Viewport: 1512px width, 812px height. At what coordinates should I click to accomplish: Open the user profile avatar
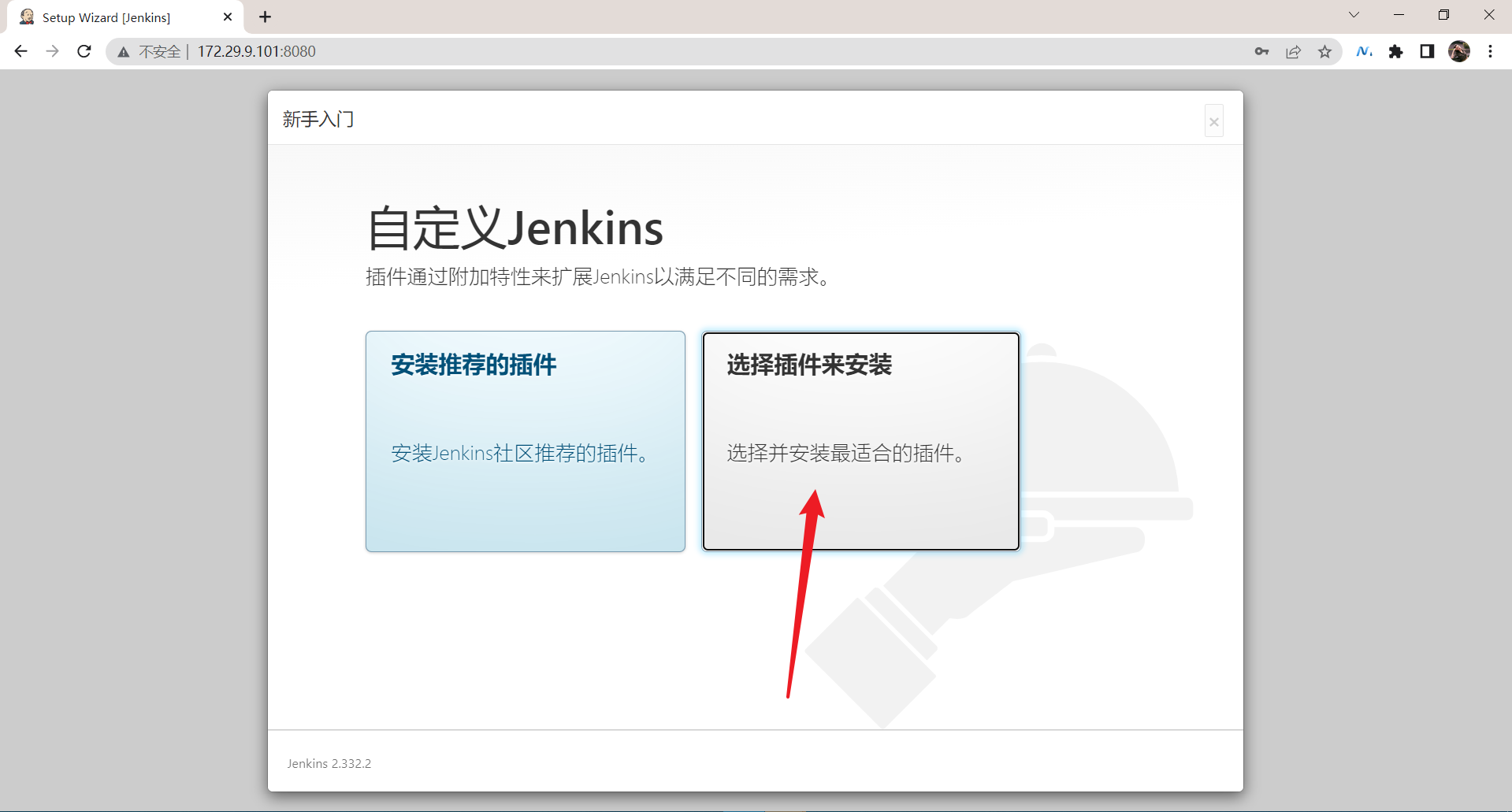point(1459,51)
